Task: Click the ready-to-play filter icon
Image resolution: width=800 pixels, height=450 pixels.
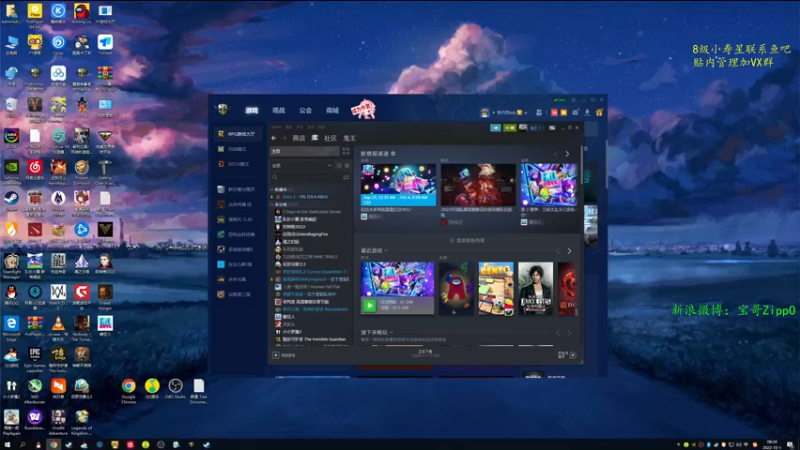Action: click(x=347, y=165)
